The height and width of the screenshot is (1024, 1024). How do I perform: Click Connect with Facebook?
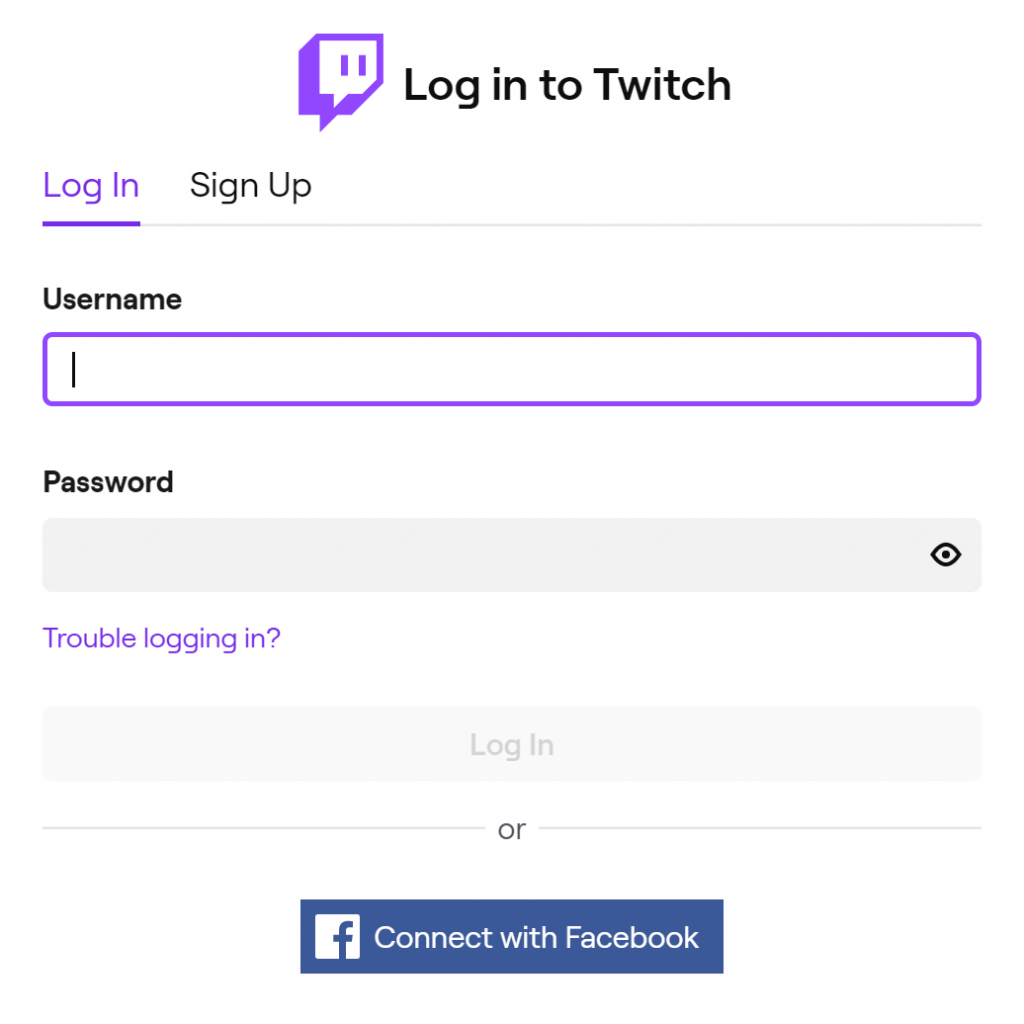point(511,936)
